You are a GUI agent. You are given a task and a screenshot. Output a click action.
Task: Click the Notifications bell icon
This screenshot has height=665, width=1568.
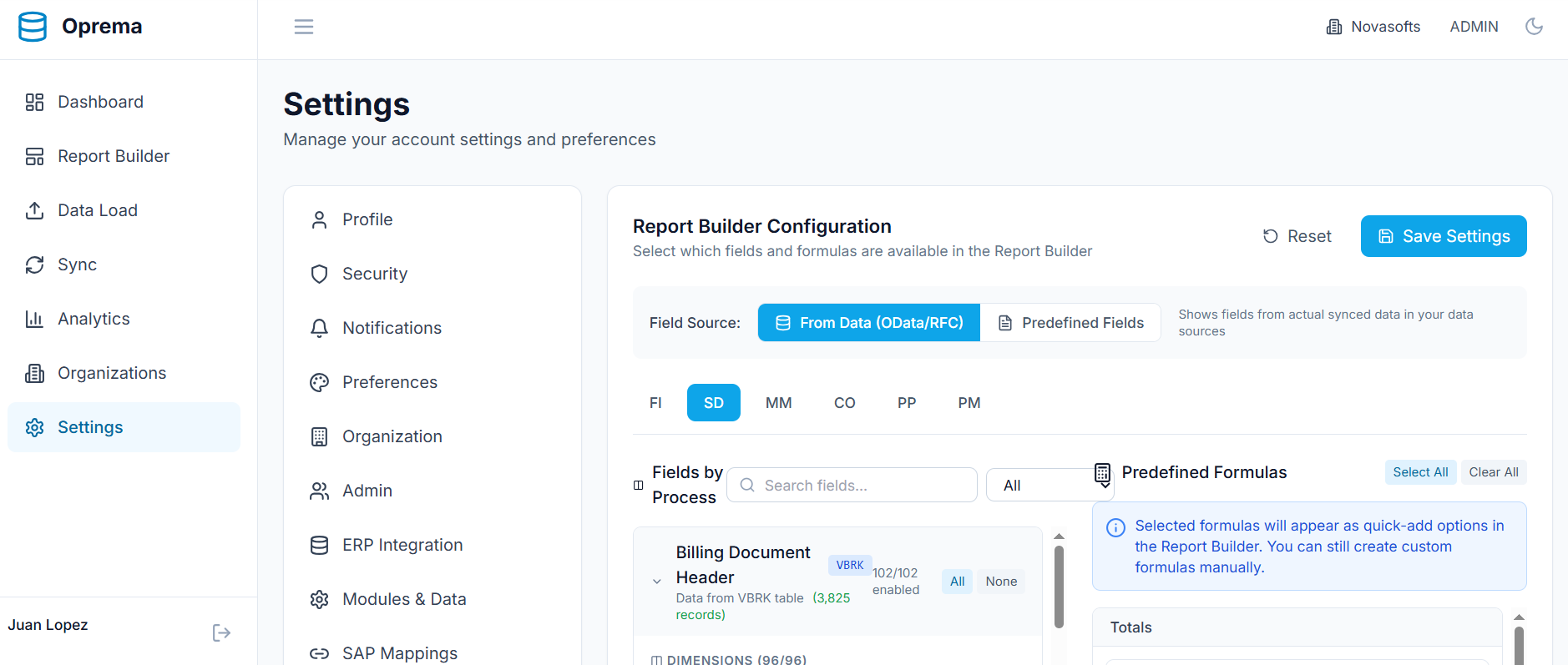319,328
